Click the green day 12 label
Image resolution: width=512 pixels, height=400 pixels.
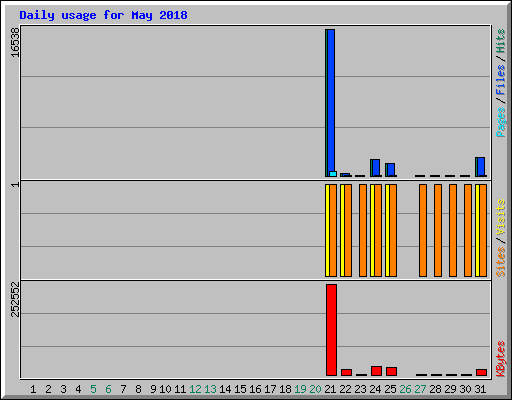click(195, 389)
